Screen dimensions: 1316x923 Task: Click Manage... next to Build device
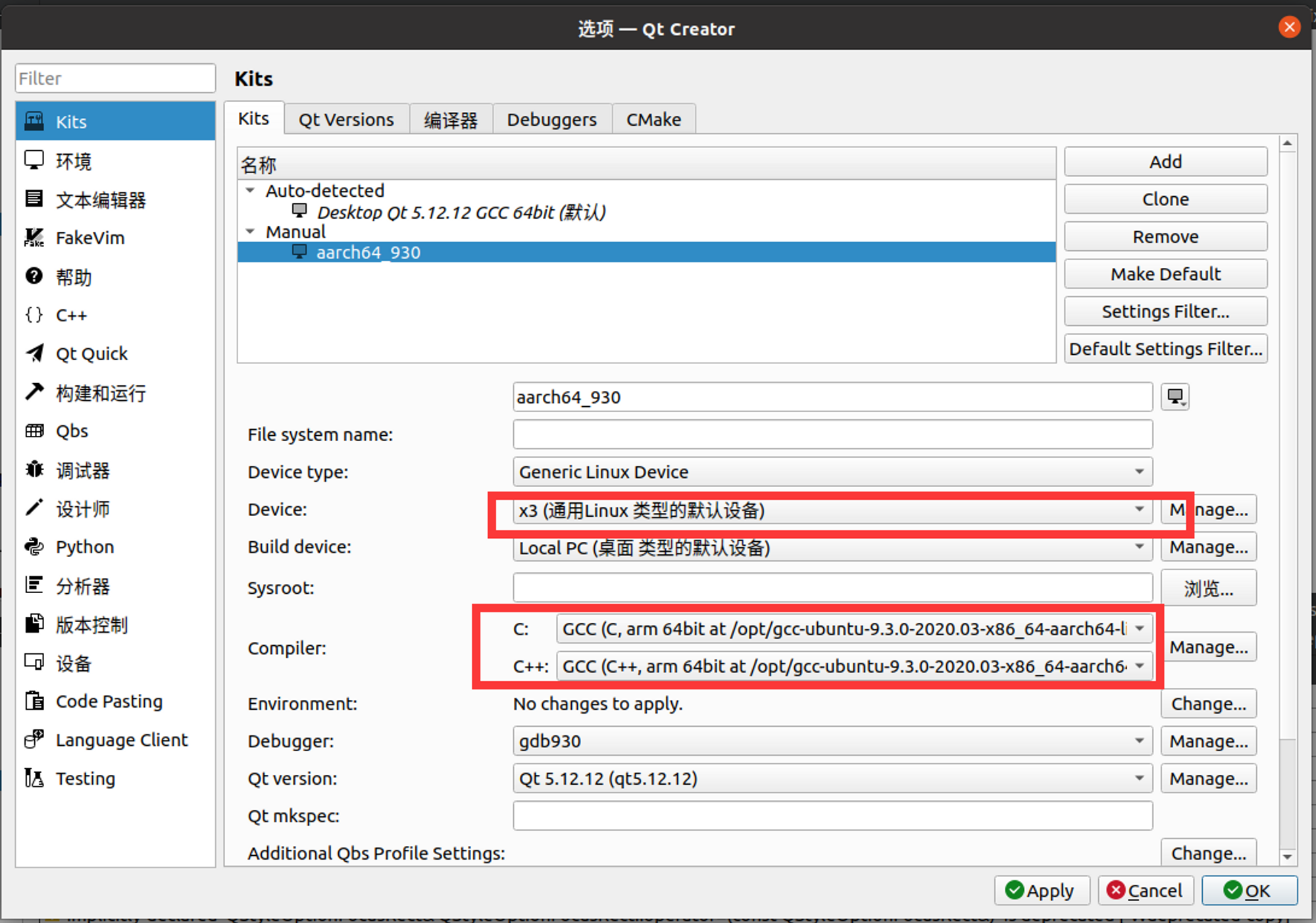coord(1209,547)
